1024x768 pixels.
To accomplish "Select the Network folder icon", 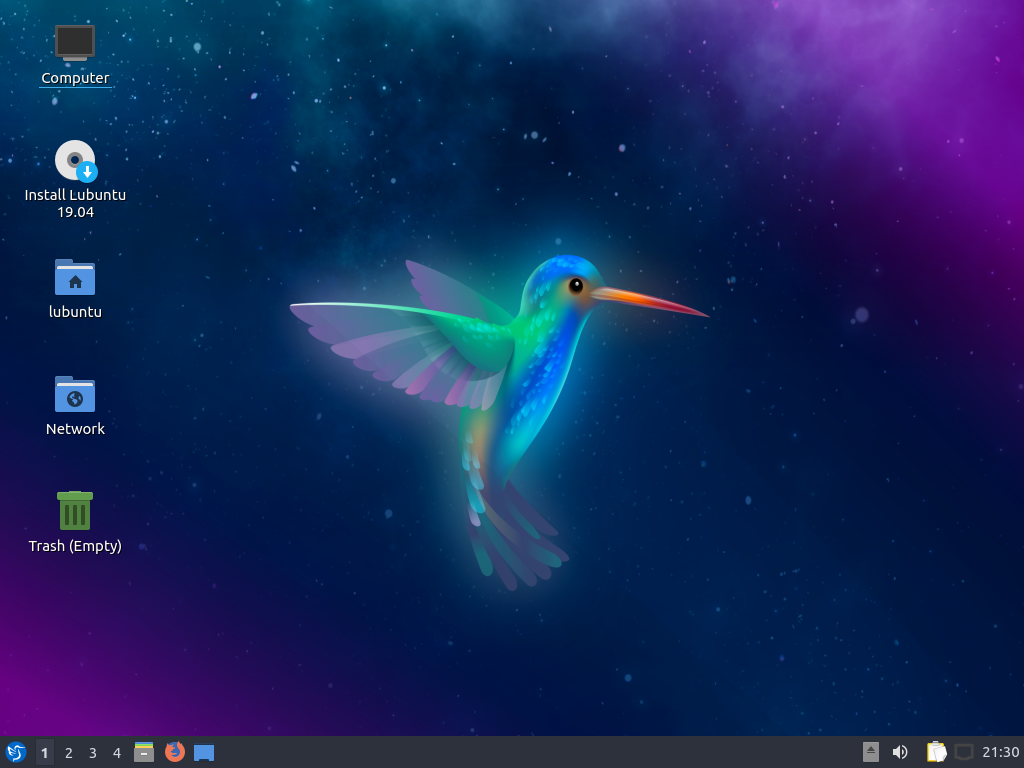I will pyautogui.click(x=75, y=394).
